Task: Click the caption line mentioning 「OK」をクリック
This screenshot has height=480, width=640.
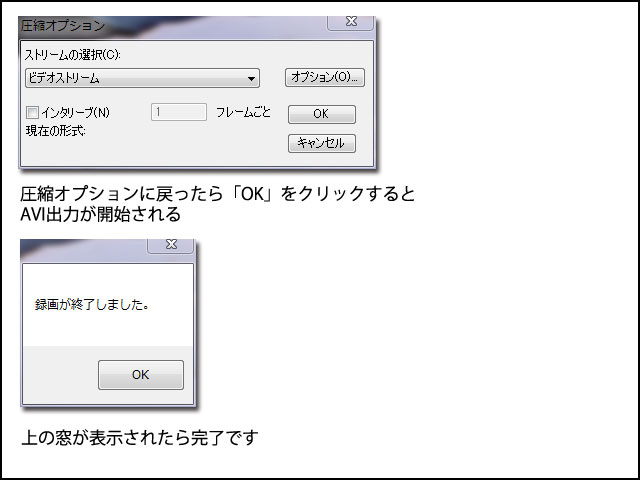Action: tap(218, 194)
